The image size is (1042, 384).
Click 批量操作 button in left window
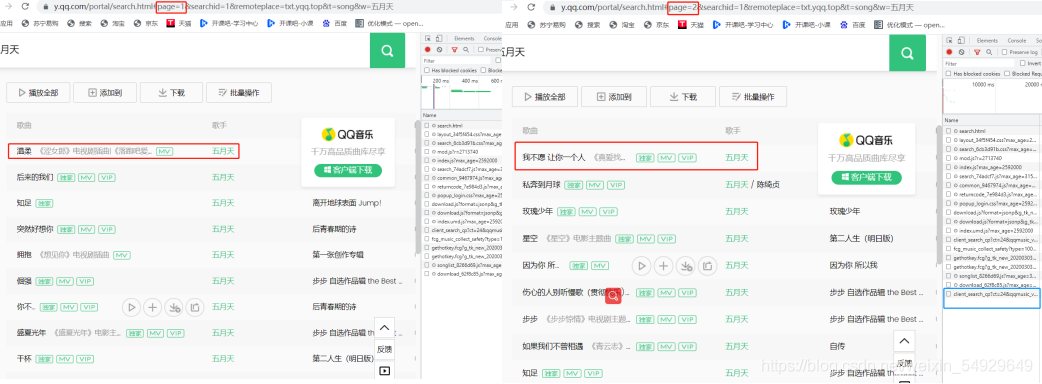pos(239,93)
